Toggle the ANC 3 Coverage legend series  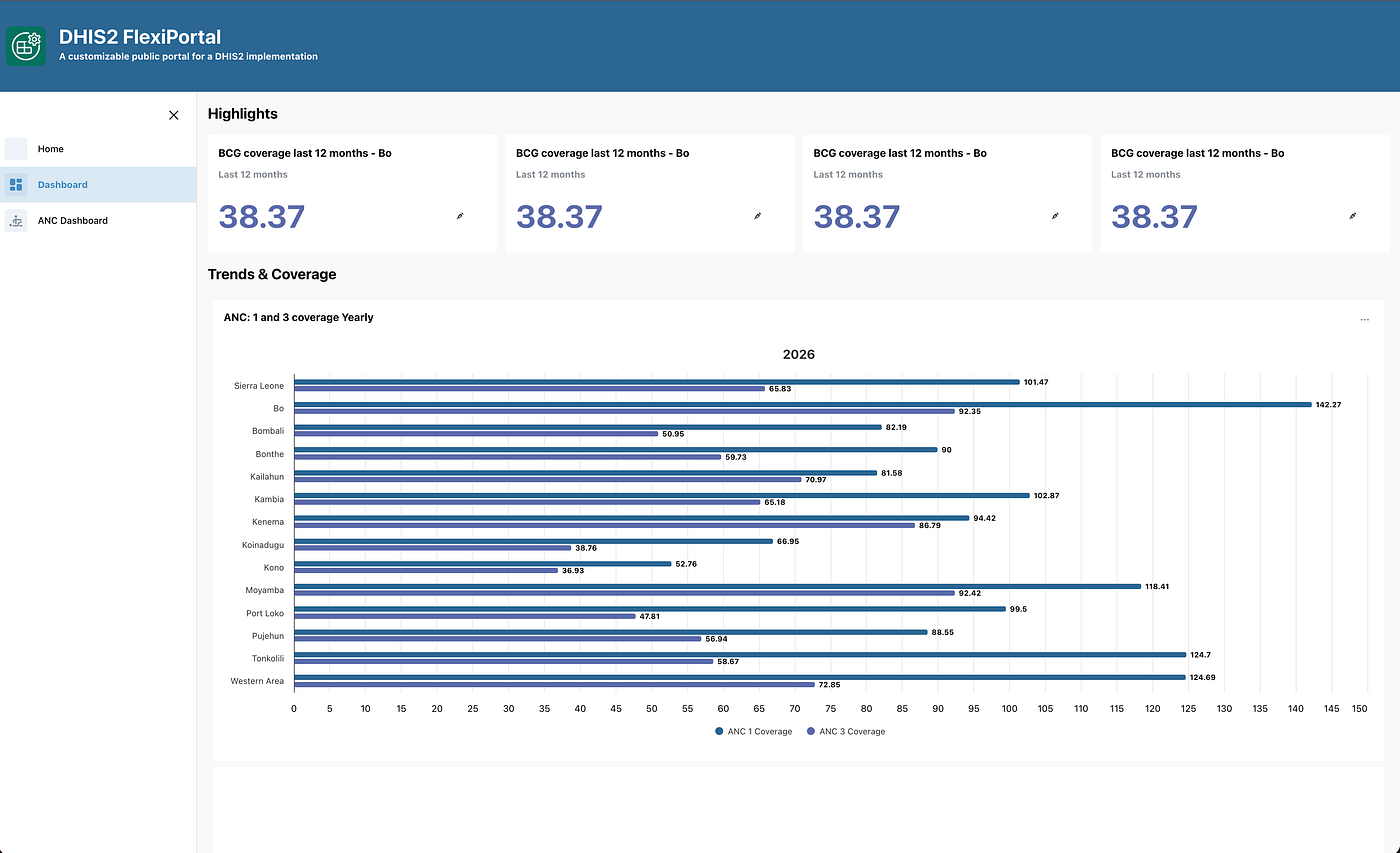[846, 732]
